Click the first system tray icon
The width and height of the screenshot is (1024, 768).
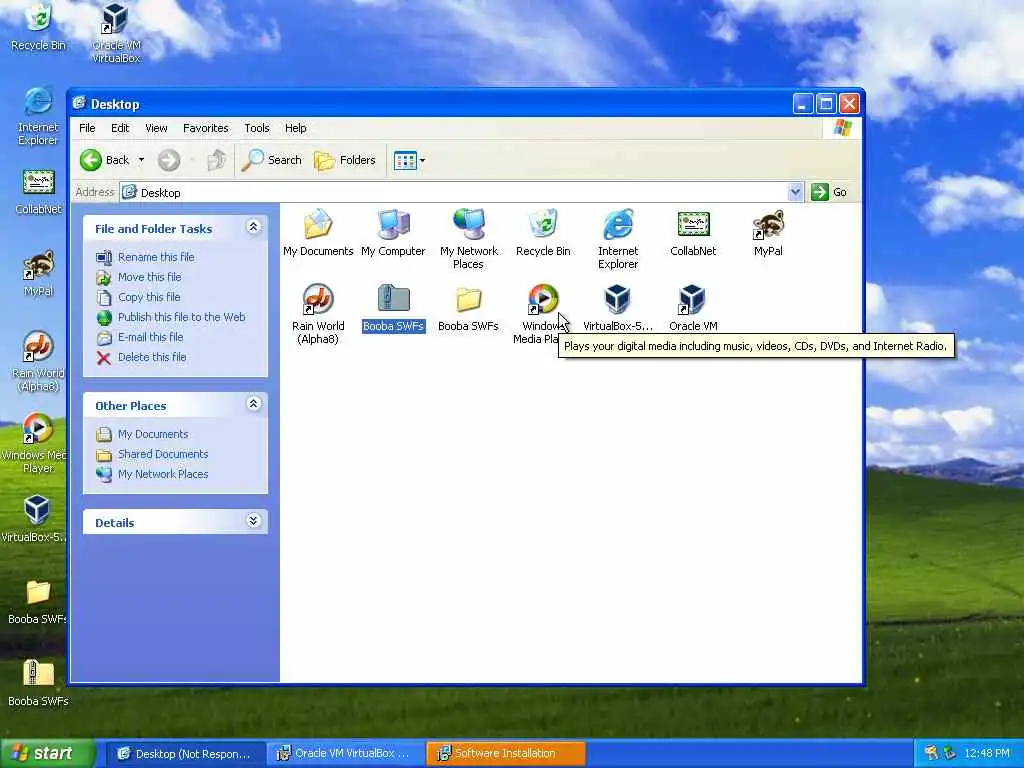931,754
